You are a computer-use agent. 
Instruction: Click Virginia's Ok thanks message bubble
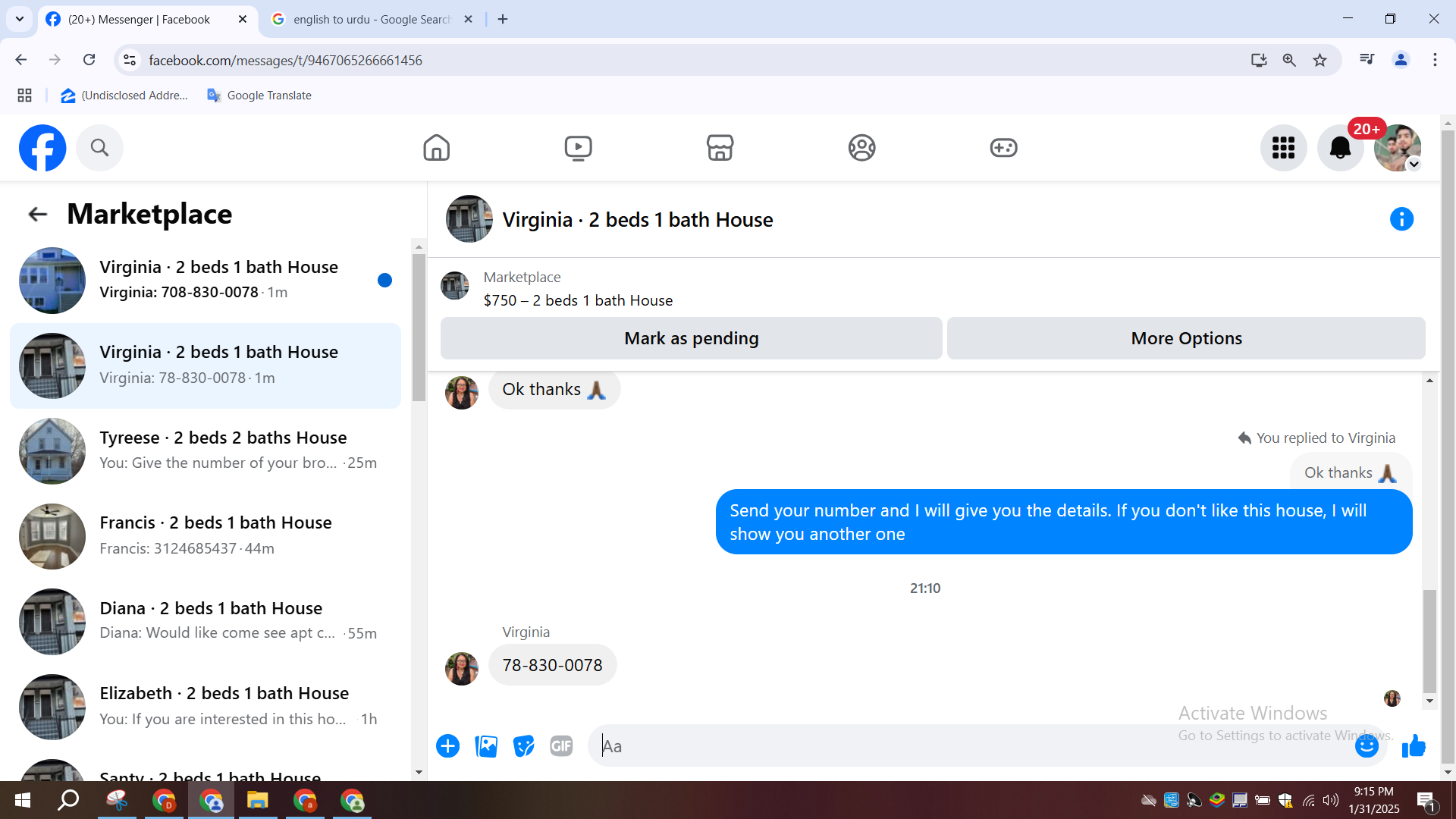click(x=554, y=390)
